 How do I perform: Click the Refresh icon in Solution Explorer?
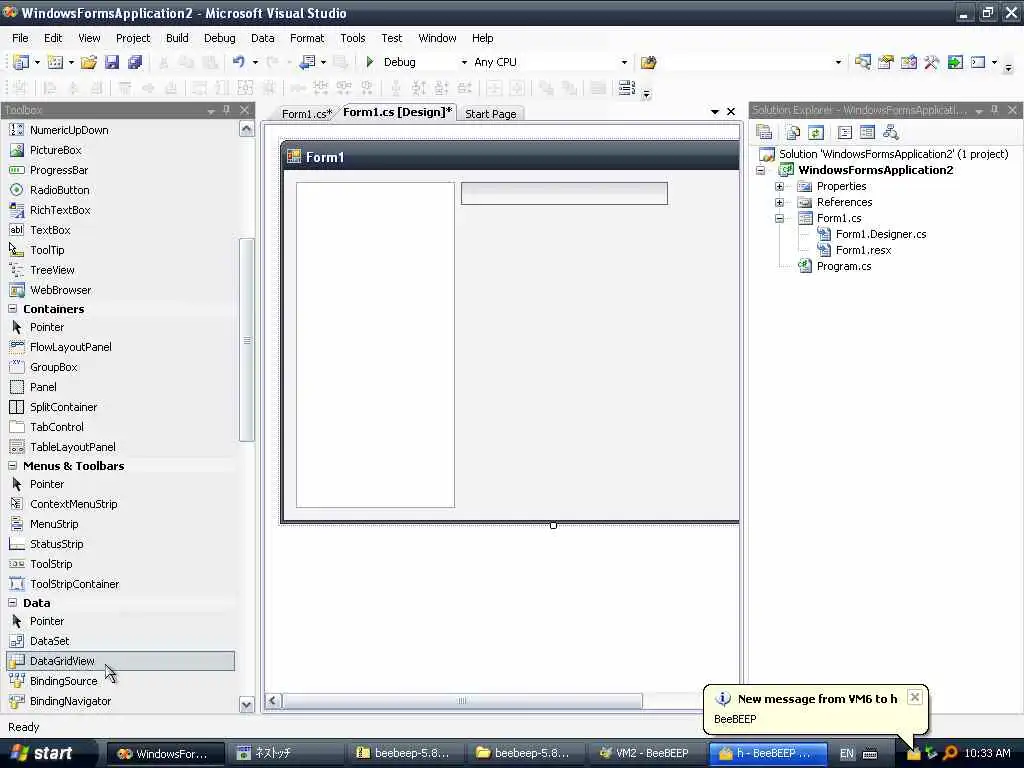[816, 133]
